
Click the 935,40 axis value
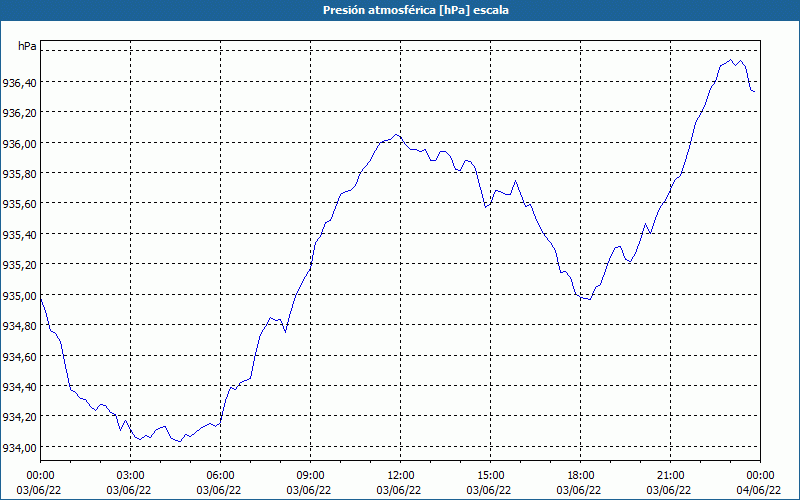pos(19,235)
